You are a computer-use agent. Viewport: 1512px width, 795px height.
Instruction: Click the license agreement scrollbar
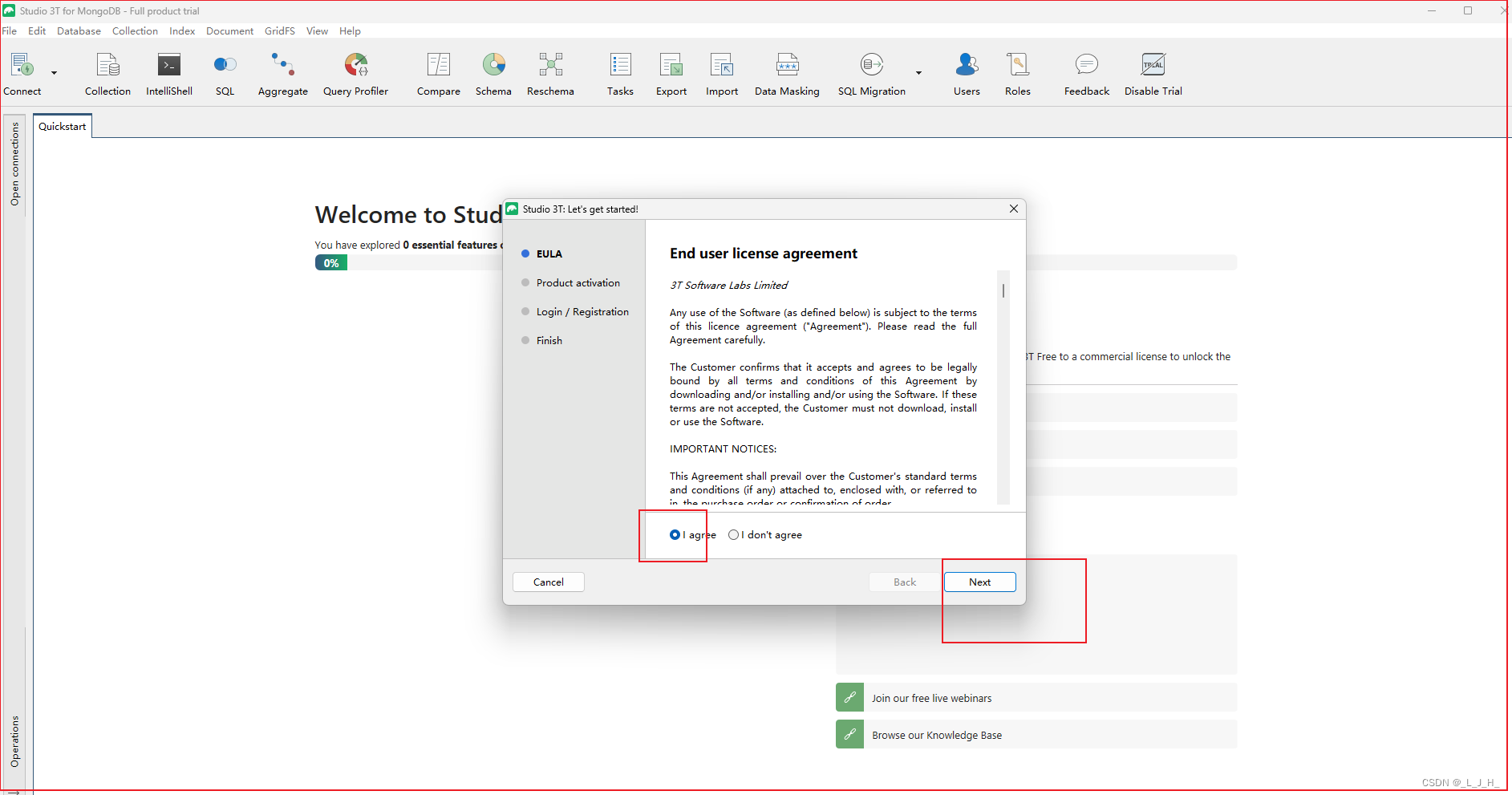tap(1003, 291)
